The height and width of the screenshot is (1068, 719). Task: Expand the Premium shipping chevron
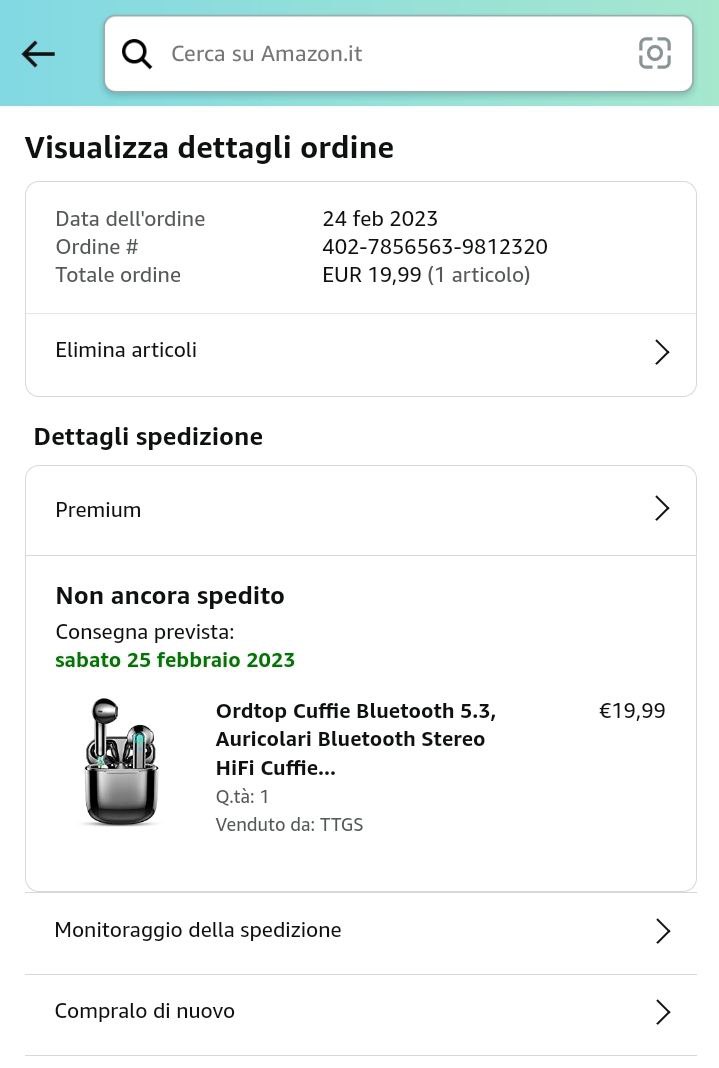coord(662,509)
